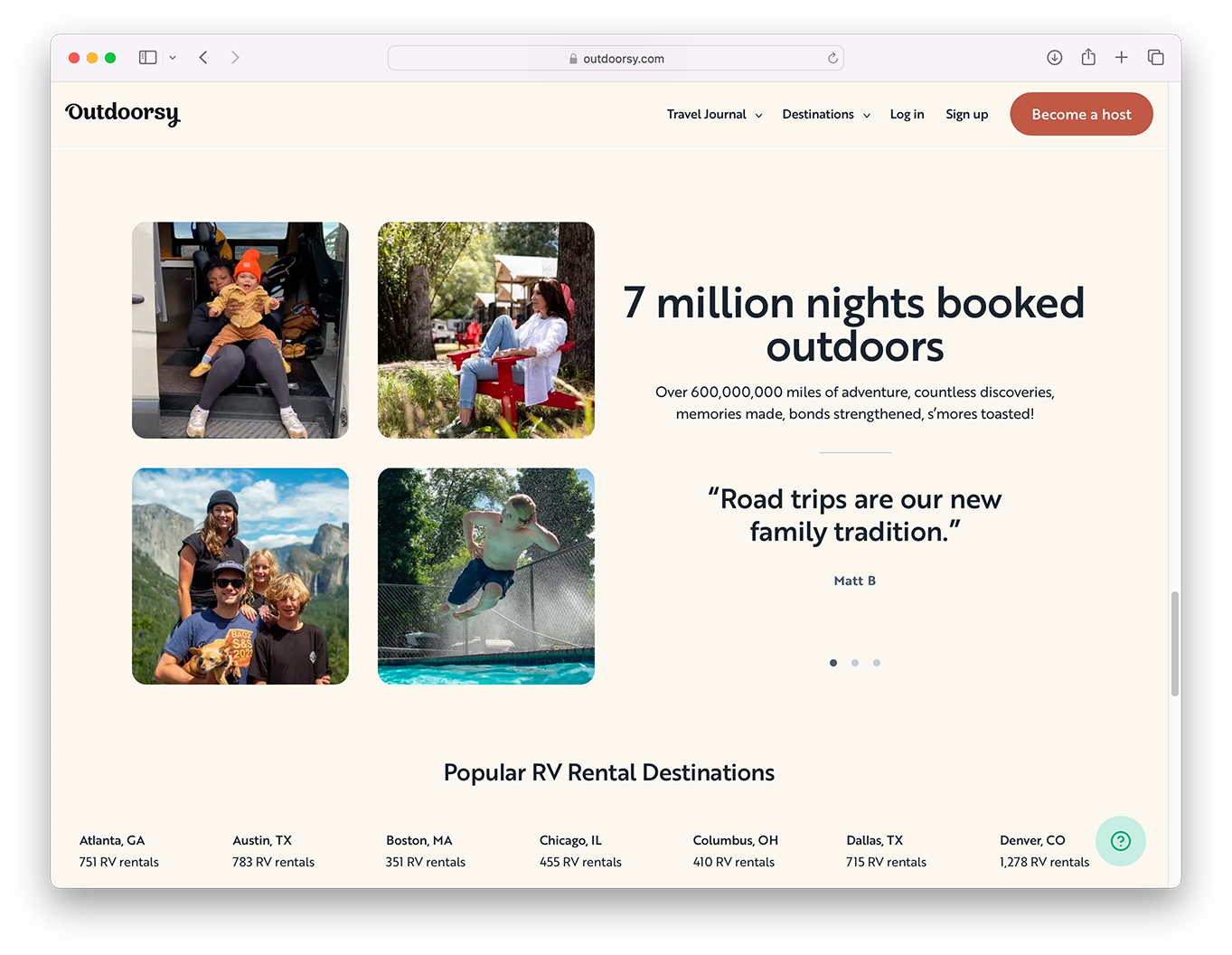This screenshot has width=1232, height=955.
Task: Open the sidebar options chevron in Safari
Action: (x=173, y=58)
